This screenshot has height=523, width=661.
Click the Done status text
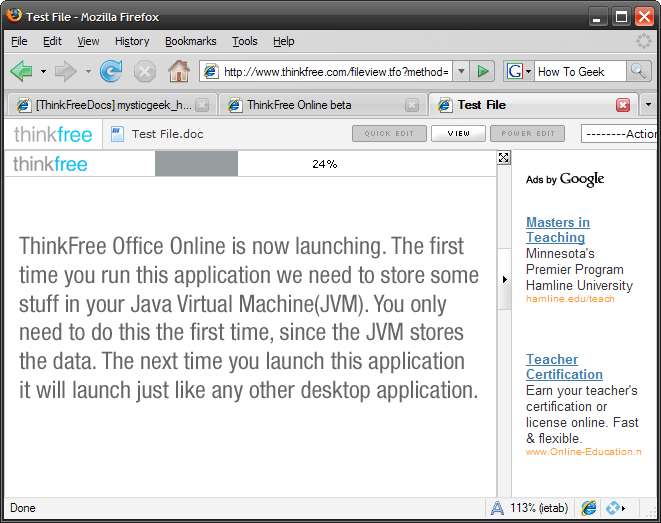click(23, 508)
